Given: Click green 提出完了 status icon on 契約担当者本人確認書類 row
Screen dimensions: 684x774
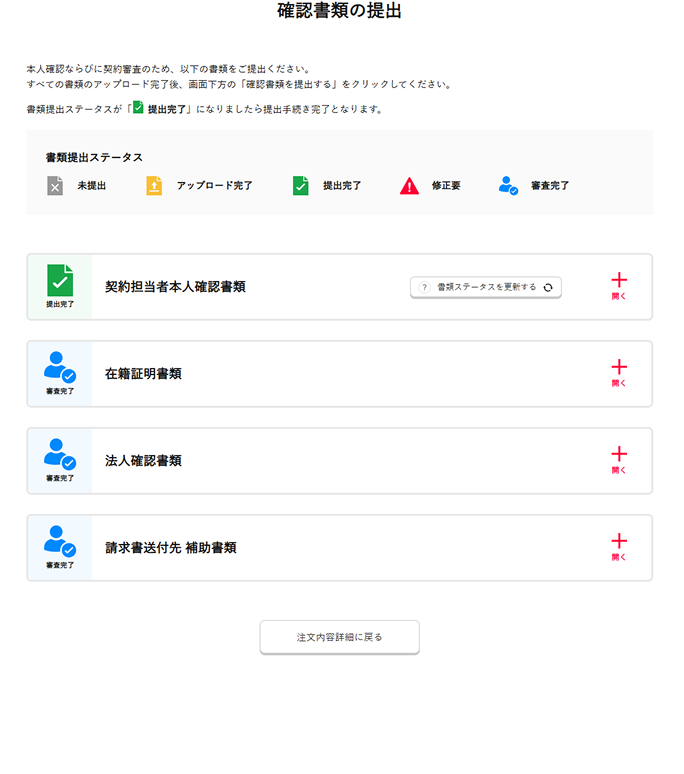Looking at the screenshot, I should tap(60, 281).
